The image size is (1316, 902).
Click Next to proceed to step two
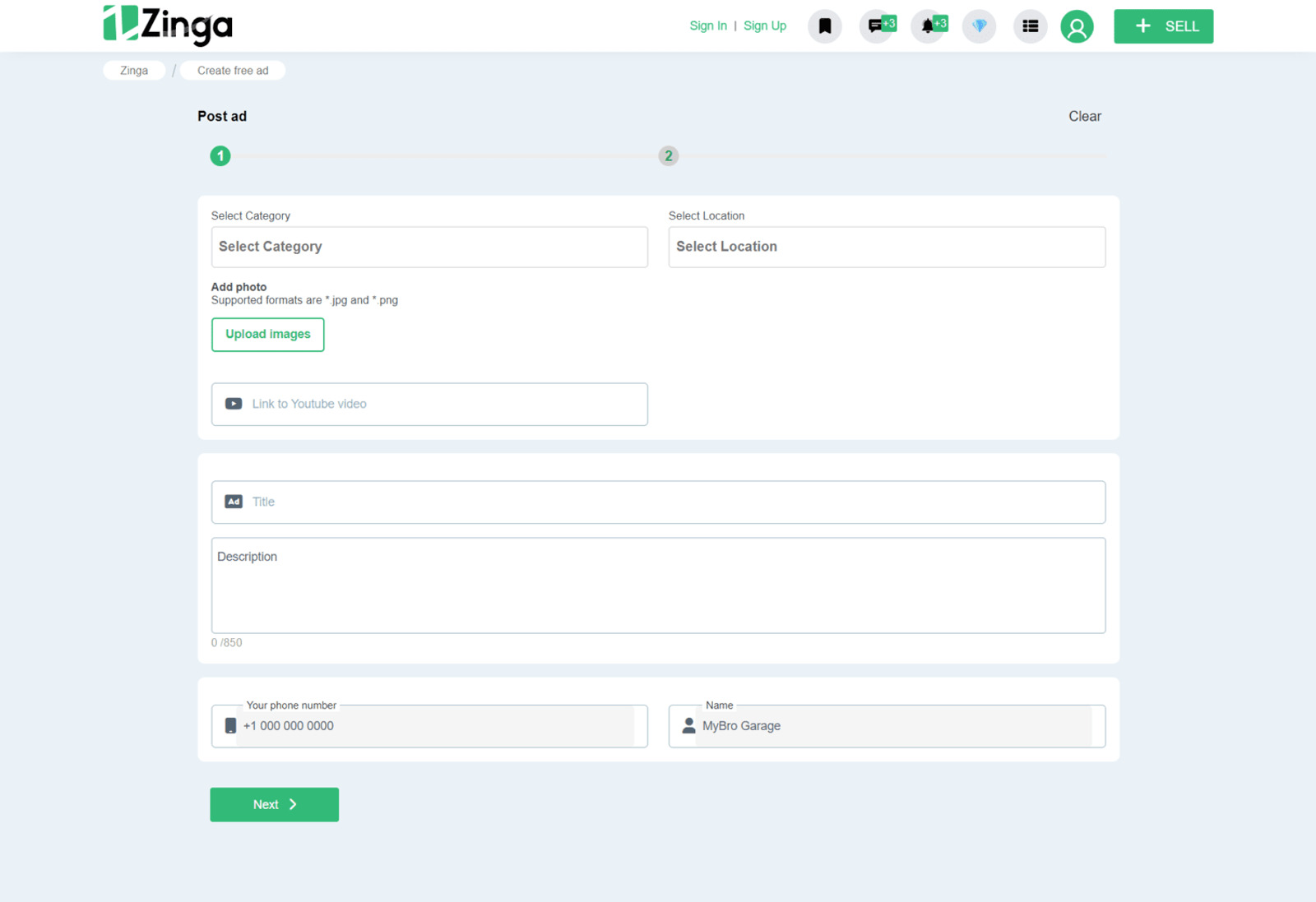[274, 804]
